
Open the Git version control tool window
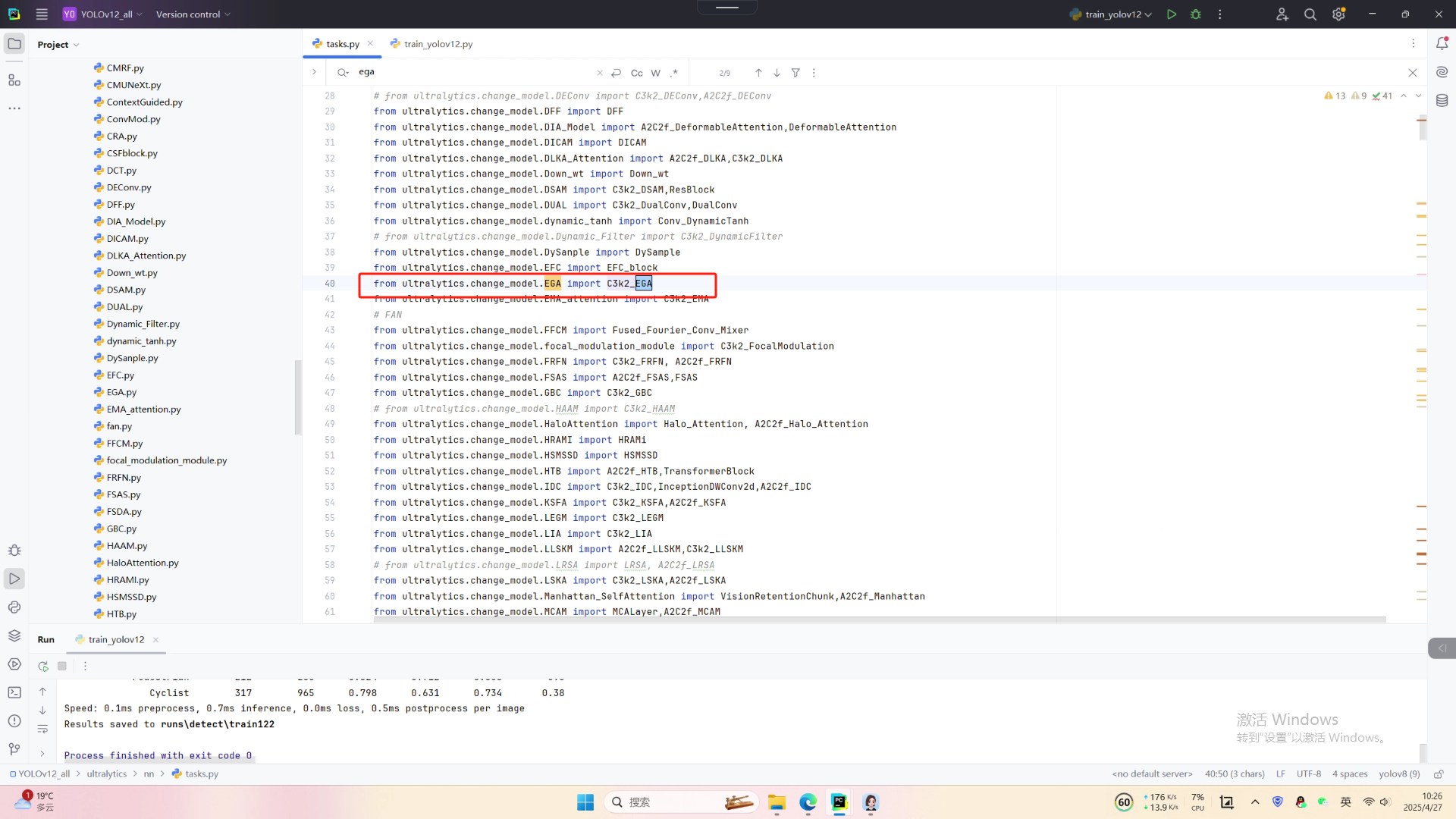[14, 749]
